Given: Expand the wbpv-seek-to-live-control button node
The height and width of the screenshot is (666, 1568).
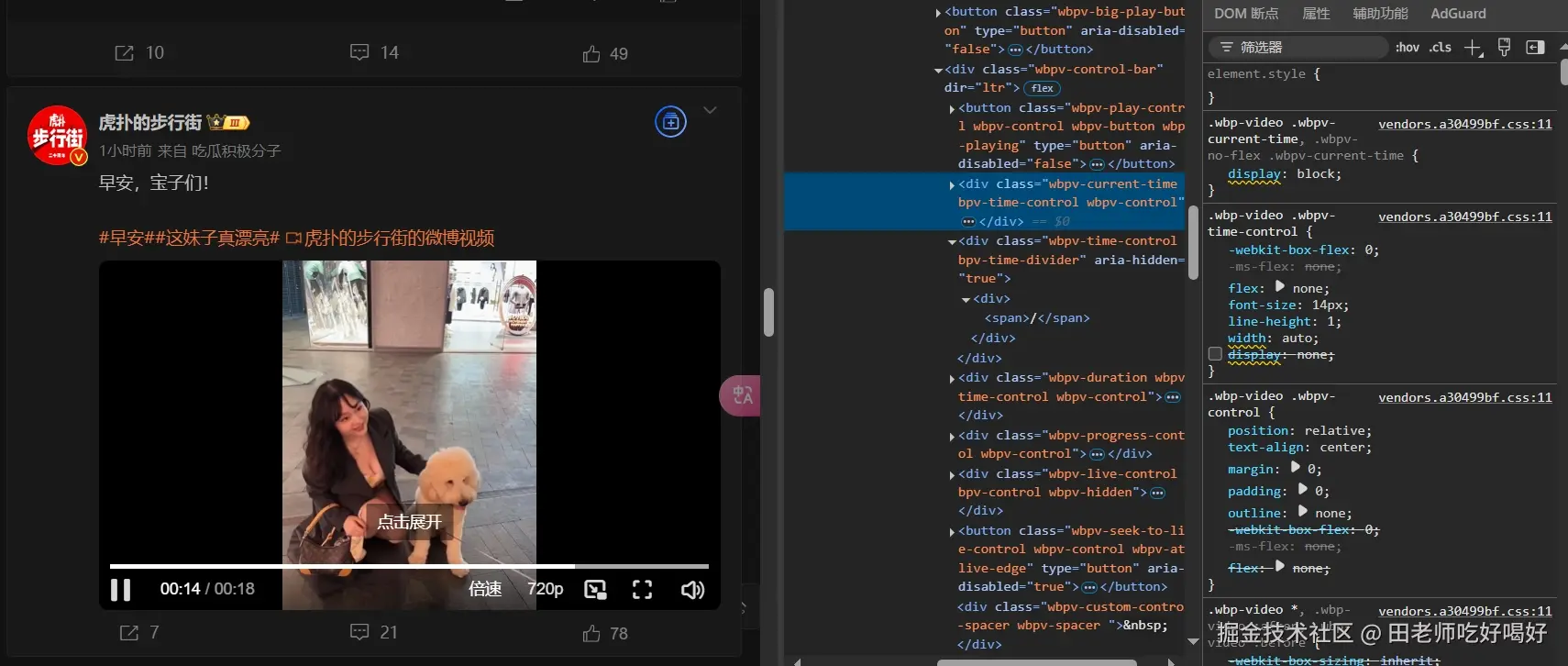Looking at the screenshot, I should [x=952, y=531].
